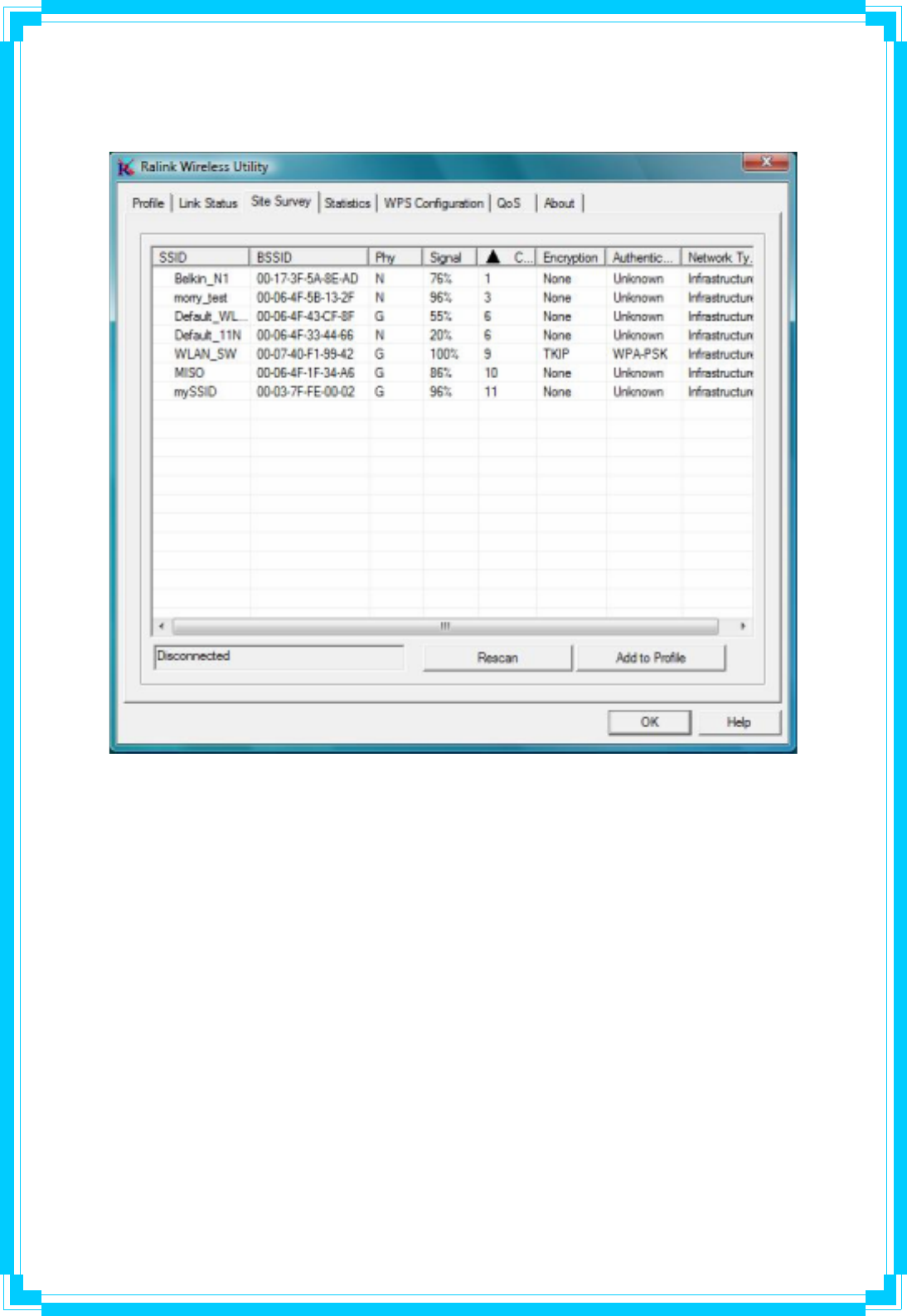This screenshot has width=907, height=1316.
Task: Select the Default_WL... network entry
Action: [453, 317]
